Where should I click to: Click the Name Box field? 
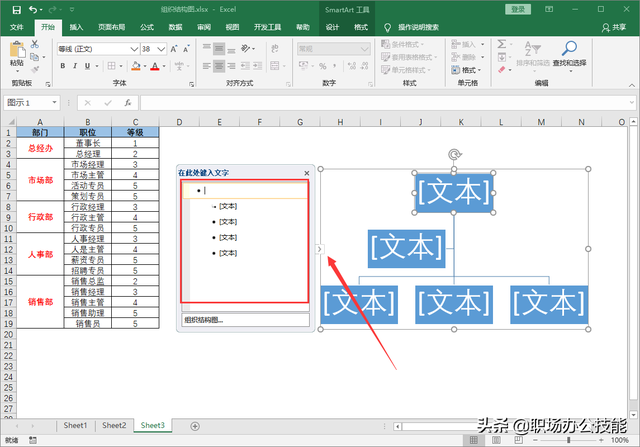(32, 103)
